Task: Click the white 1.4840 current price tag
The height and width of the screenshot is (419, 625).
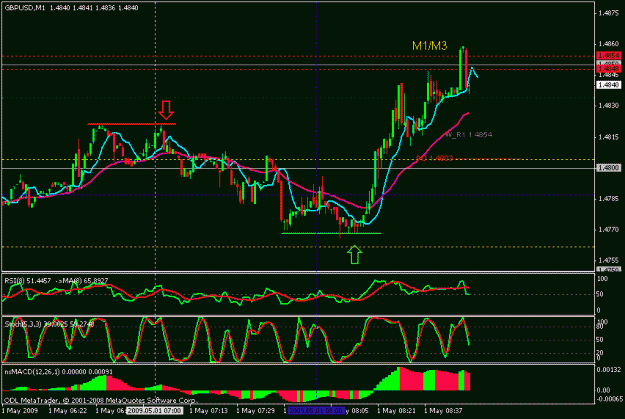Action: click(609, 85)
